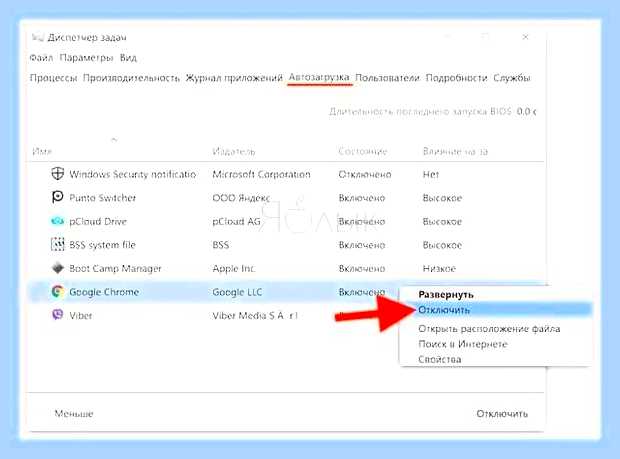Open the Вид menu
This screenshot has height=459, width=620.
128,58
